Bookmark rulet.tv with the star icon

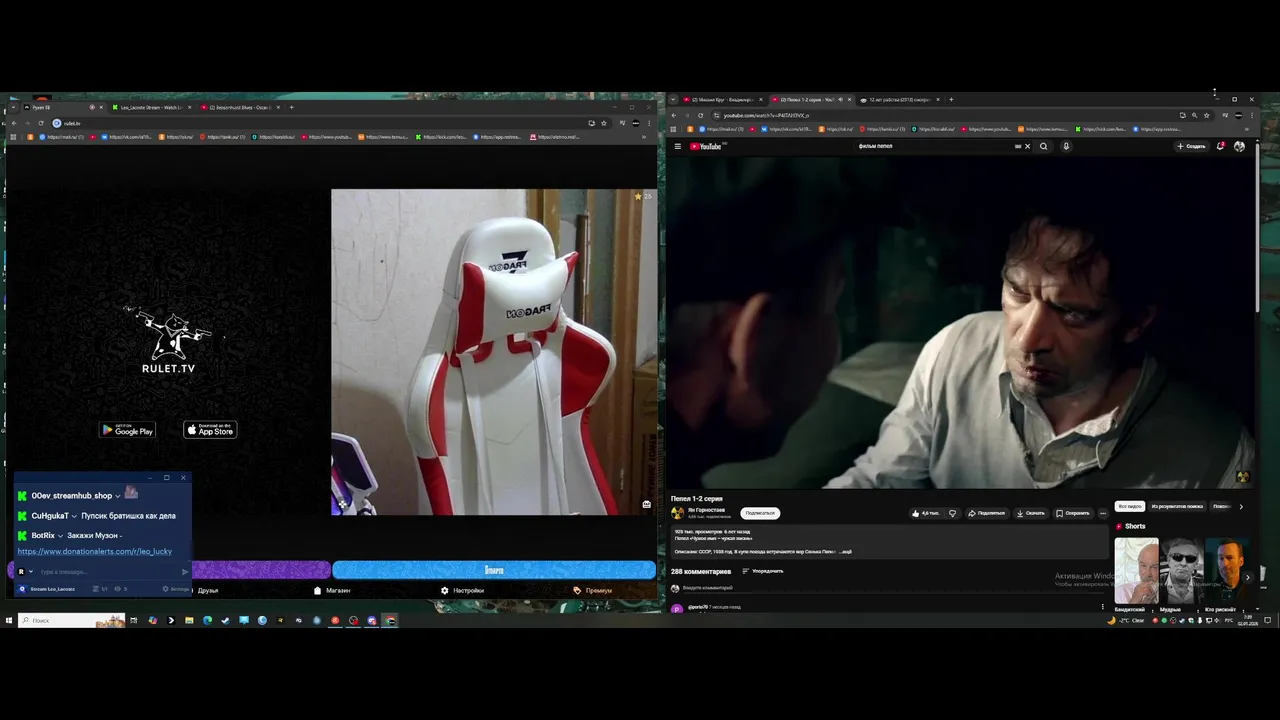[604, 123]
